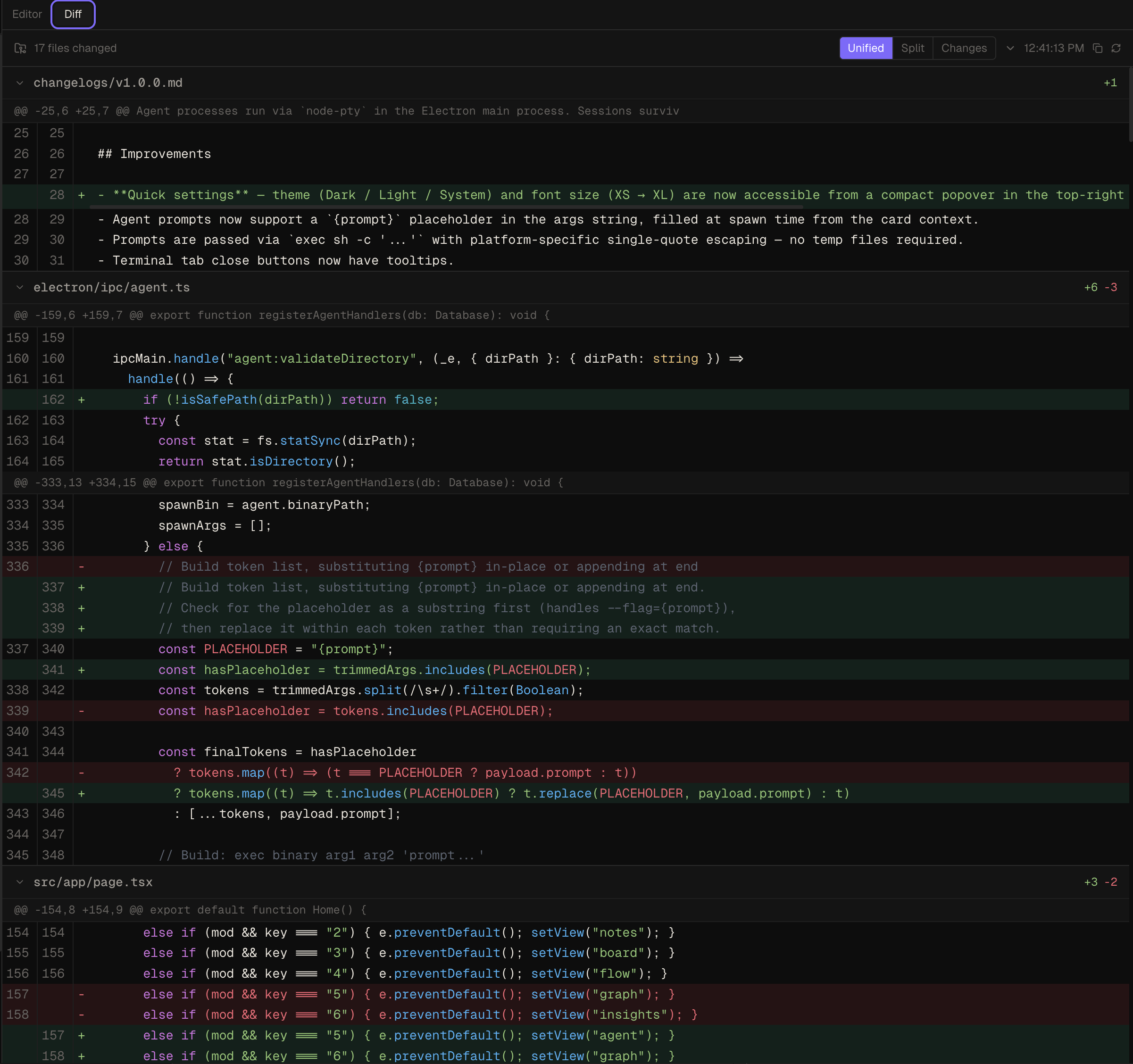Open the dropdown chevron beside the timestamp
Screen dimensions: 1133x1064
[1010, 49]
